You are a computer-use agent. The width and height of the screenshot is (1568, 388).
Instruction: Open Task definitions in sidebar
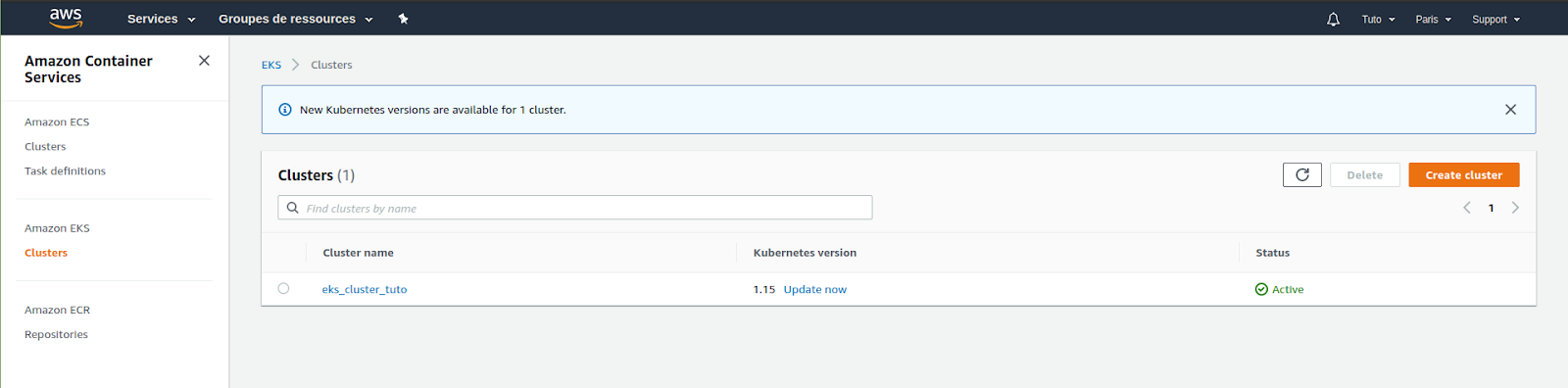click(x=65, y=171)
